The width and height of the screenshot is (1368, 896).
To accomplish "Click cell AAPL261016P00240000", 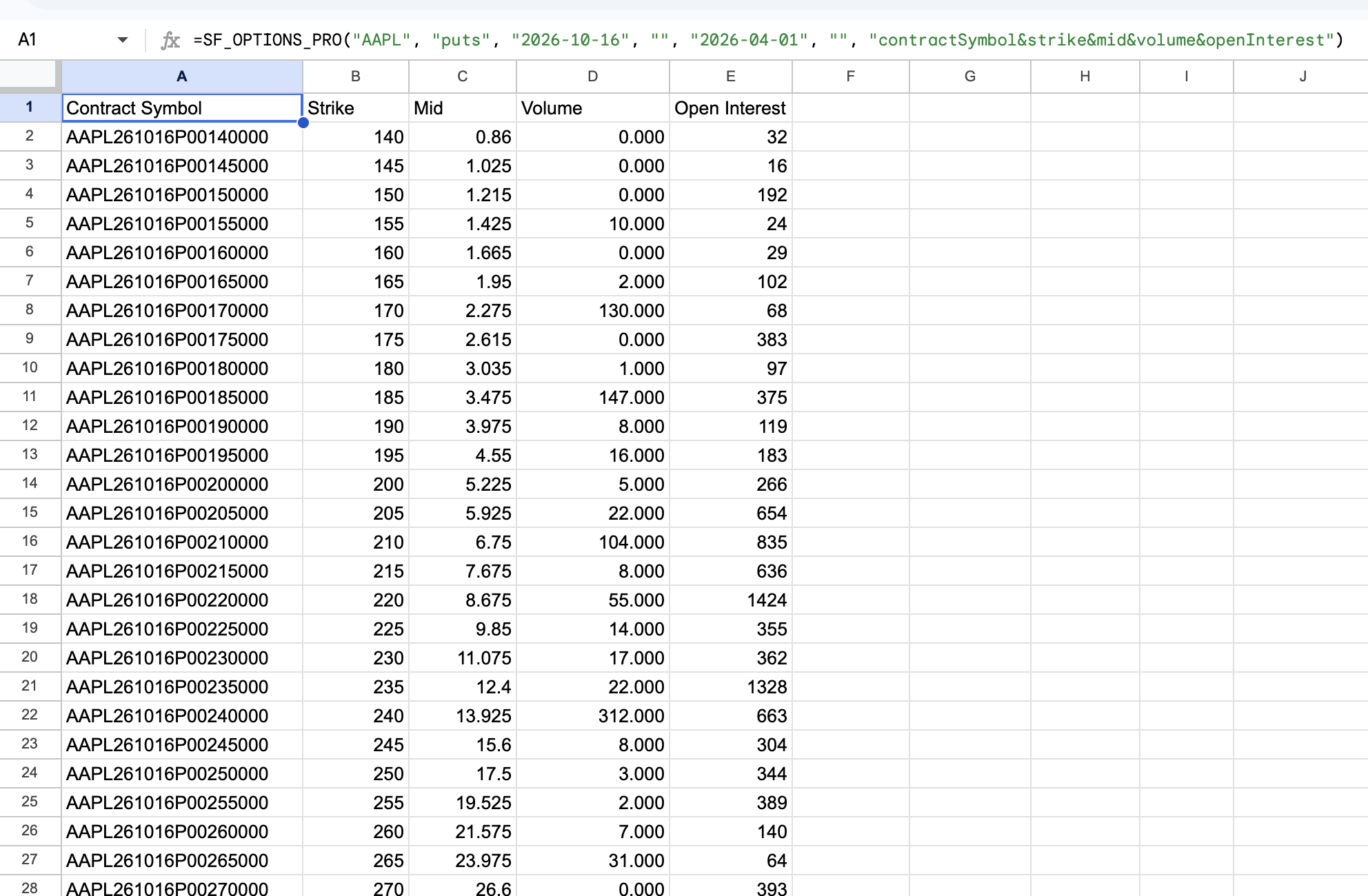I will [x=182, y=716].
